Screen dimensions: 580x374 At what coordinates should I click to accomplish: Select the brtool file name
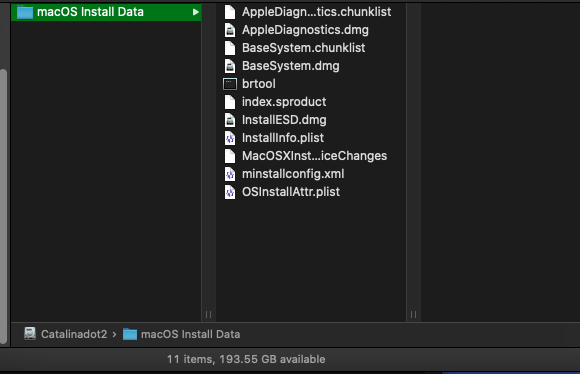point(259,84)
